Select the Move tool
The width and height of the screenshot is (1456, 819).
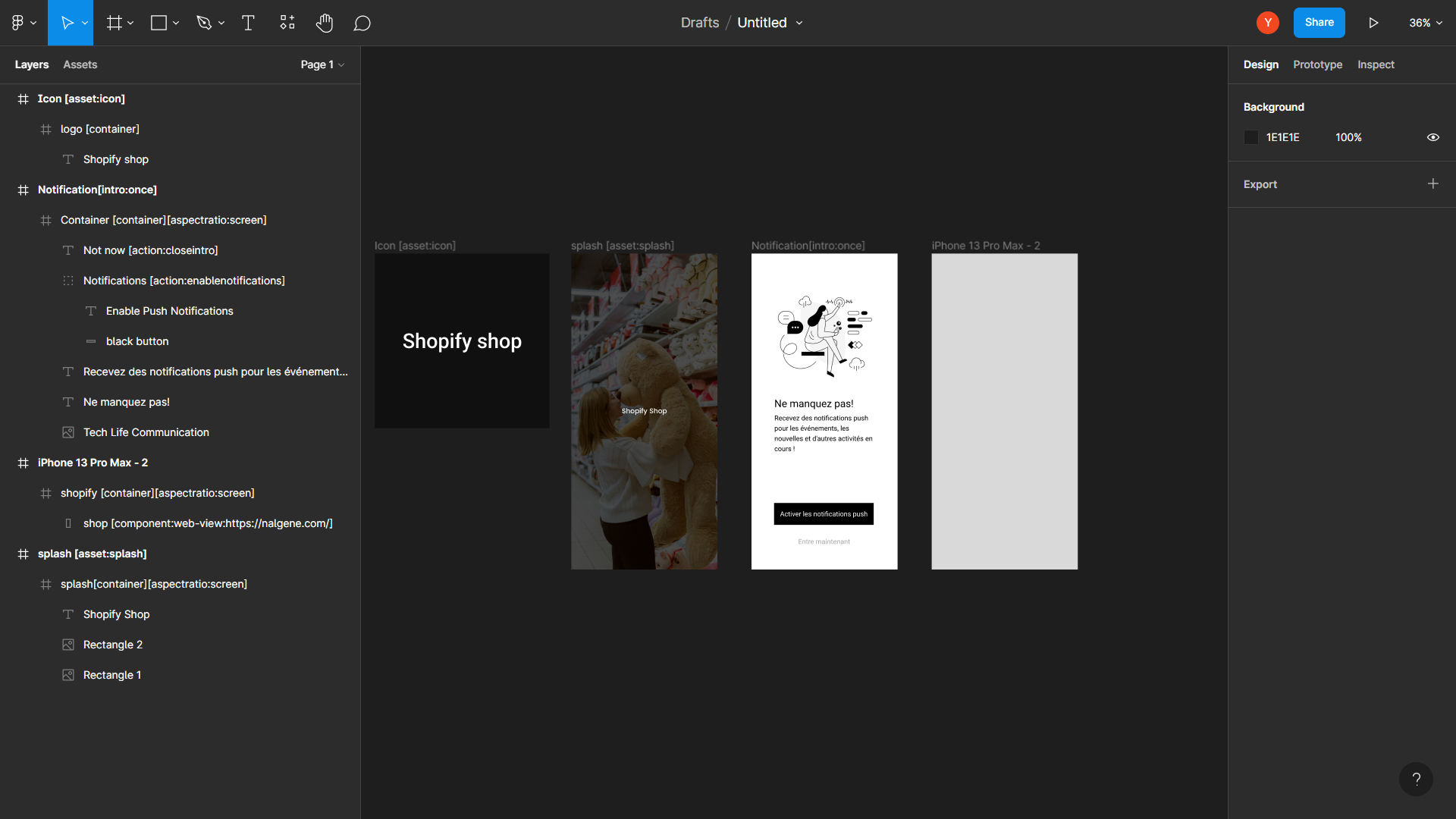point(67,23)
